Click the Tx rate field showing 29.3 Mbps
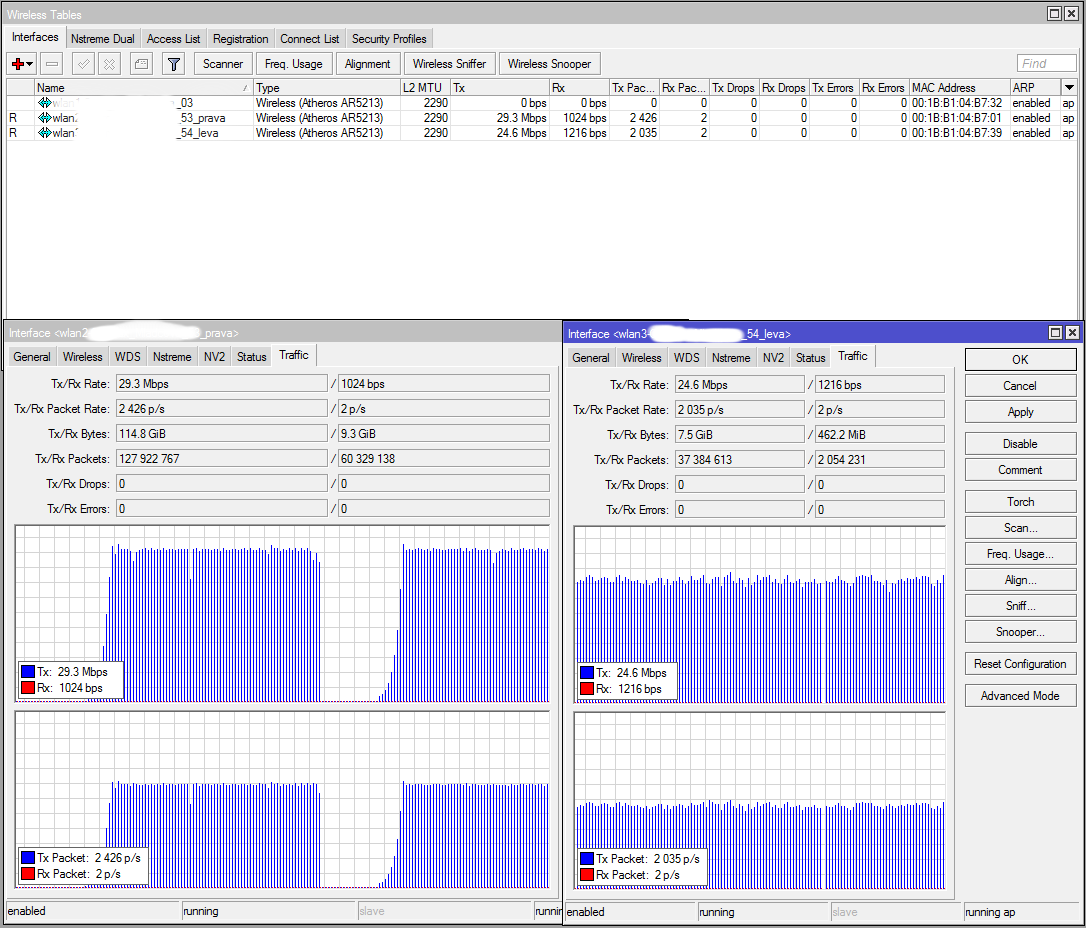The image size is (1086, 928). click(x=222, y=384)
